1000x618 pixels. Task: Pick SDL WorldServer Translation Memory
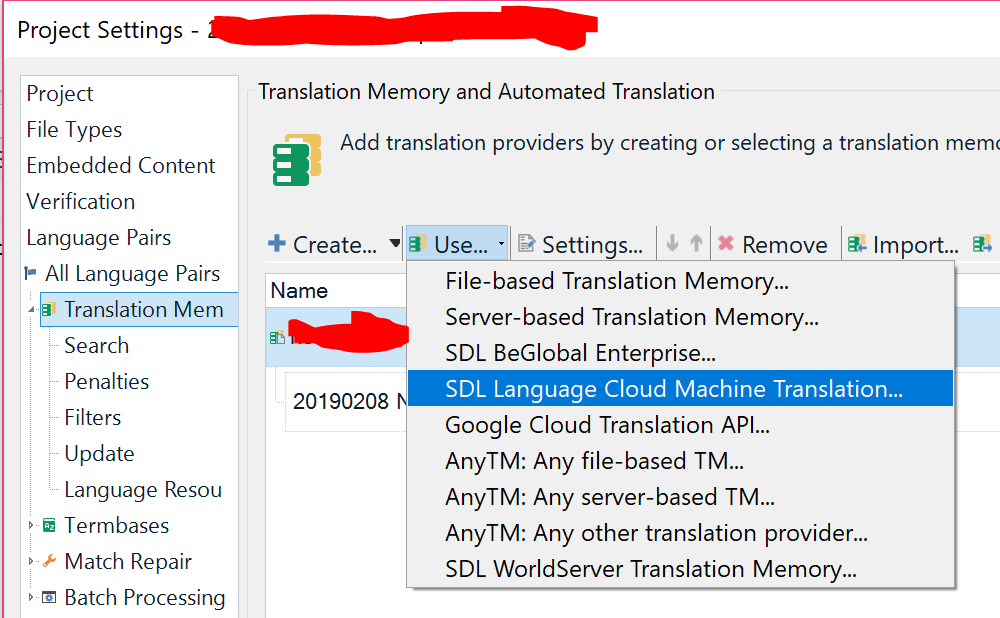point(680,569)
